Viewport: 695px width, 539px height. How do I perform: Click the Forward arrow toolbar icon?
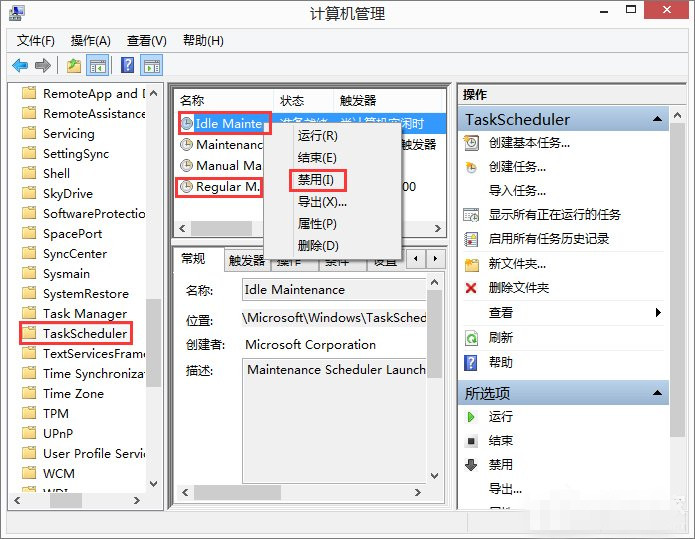[43, 66]
